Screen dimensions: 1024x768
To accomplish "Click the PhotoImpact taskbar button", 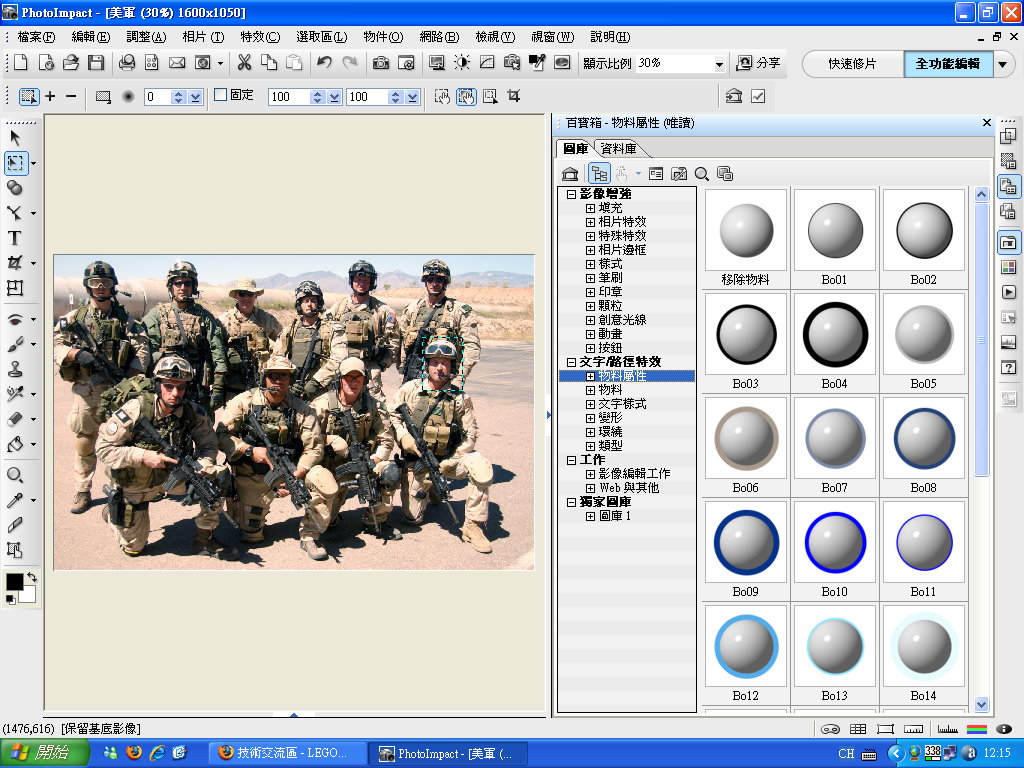I will pyautogui.click(x=448, y=753).
